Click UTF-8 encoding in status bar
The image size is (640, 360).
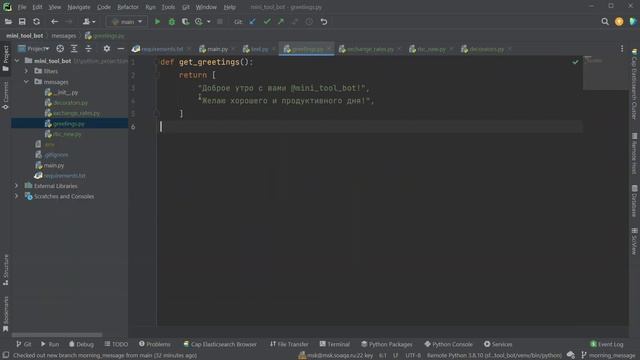pyautogui.click(x=413, y=356)
